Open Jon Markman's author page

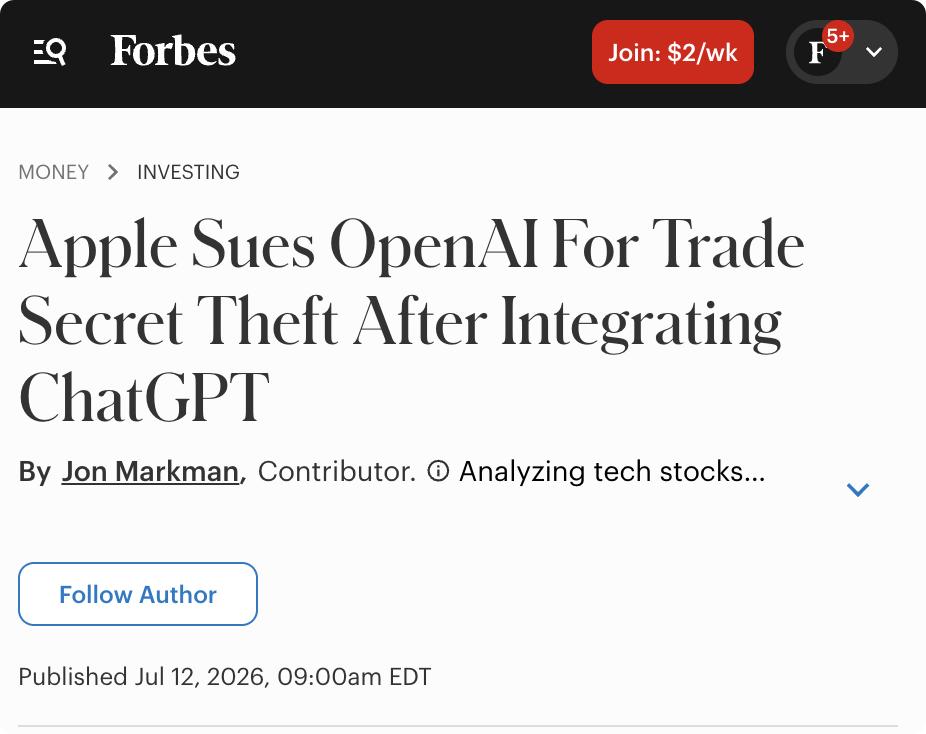click(x=150, y=471)
